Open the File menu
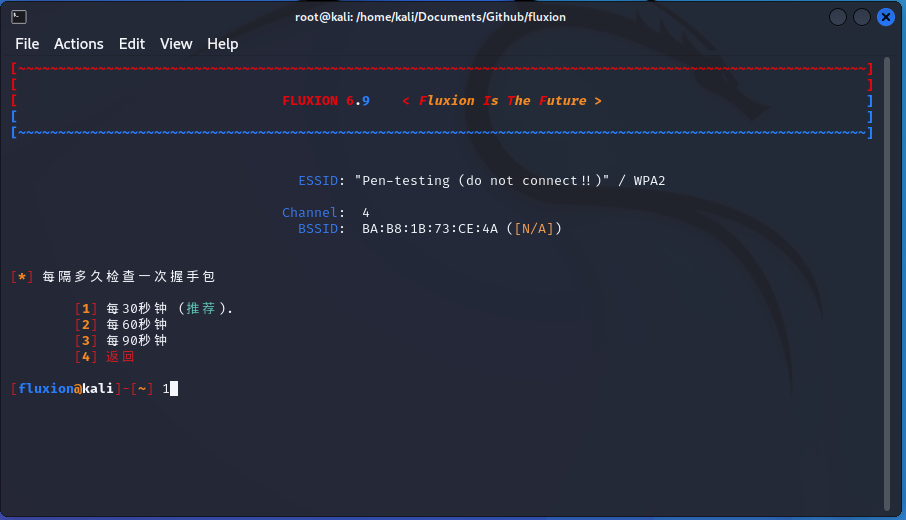Viewport: 906px width, 520px height. [27, 44]
